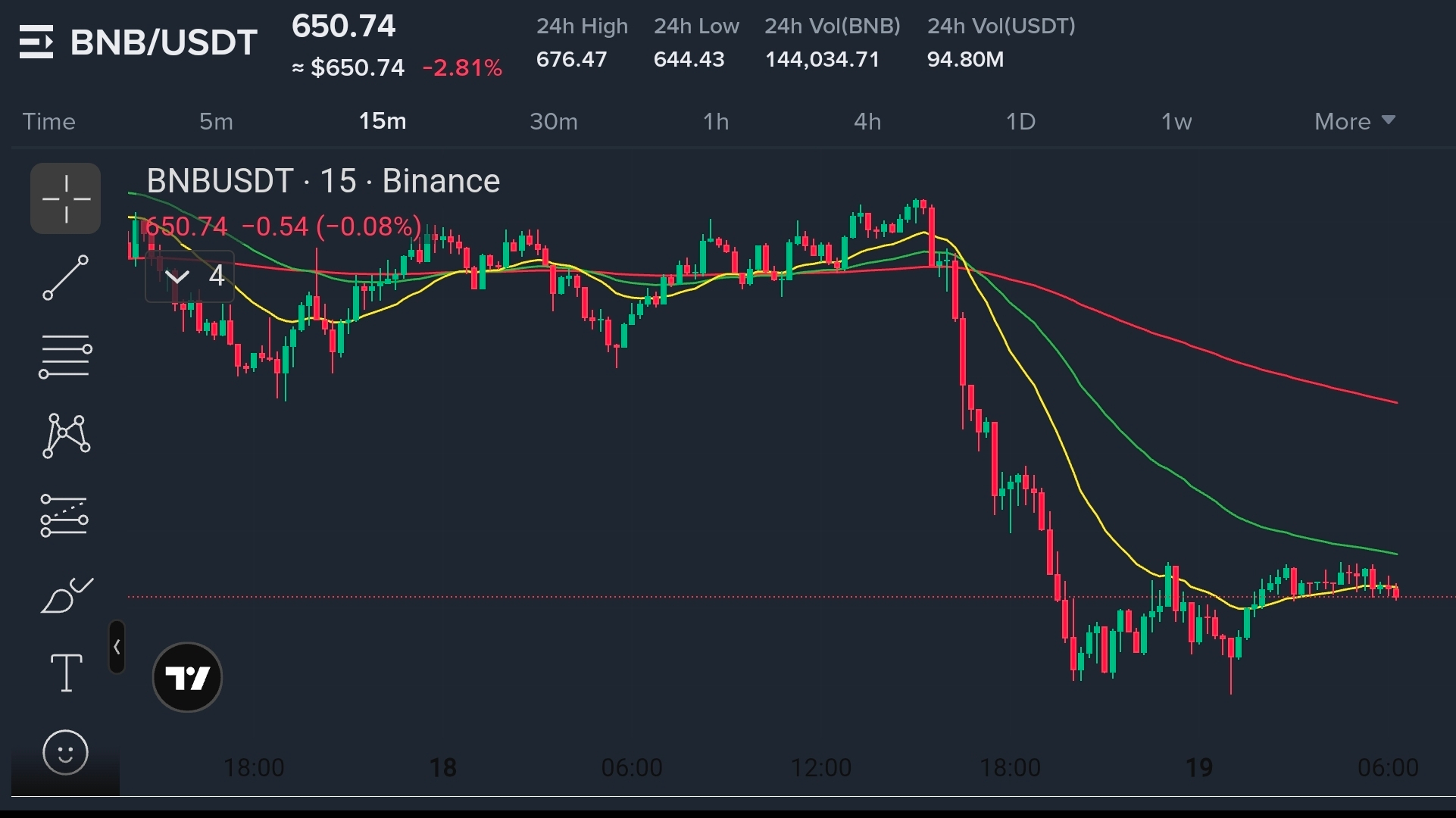This screenshot has width=1456, height=818.
Task: Select the XABCD pattern tool
Action: (66, 436)
